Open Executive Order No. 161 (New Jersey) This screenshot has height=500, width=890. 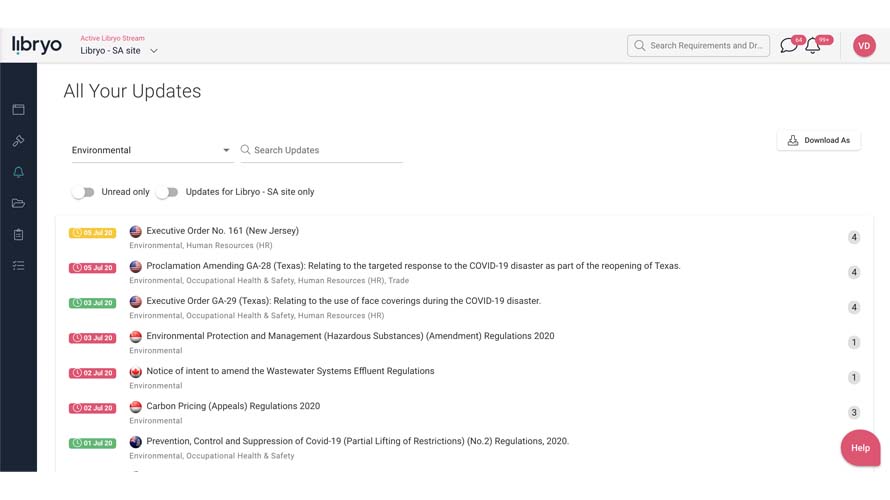(x=222, y=231)
